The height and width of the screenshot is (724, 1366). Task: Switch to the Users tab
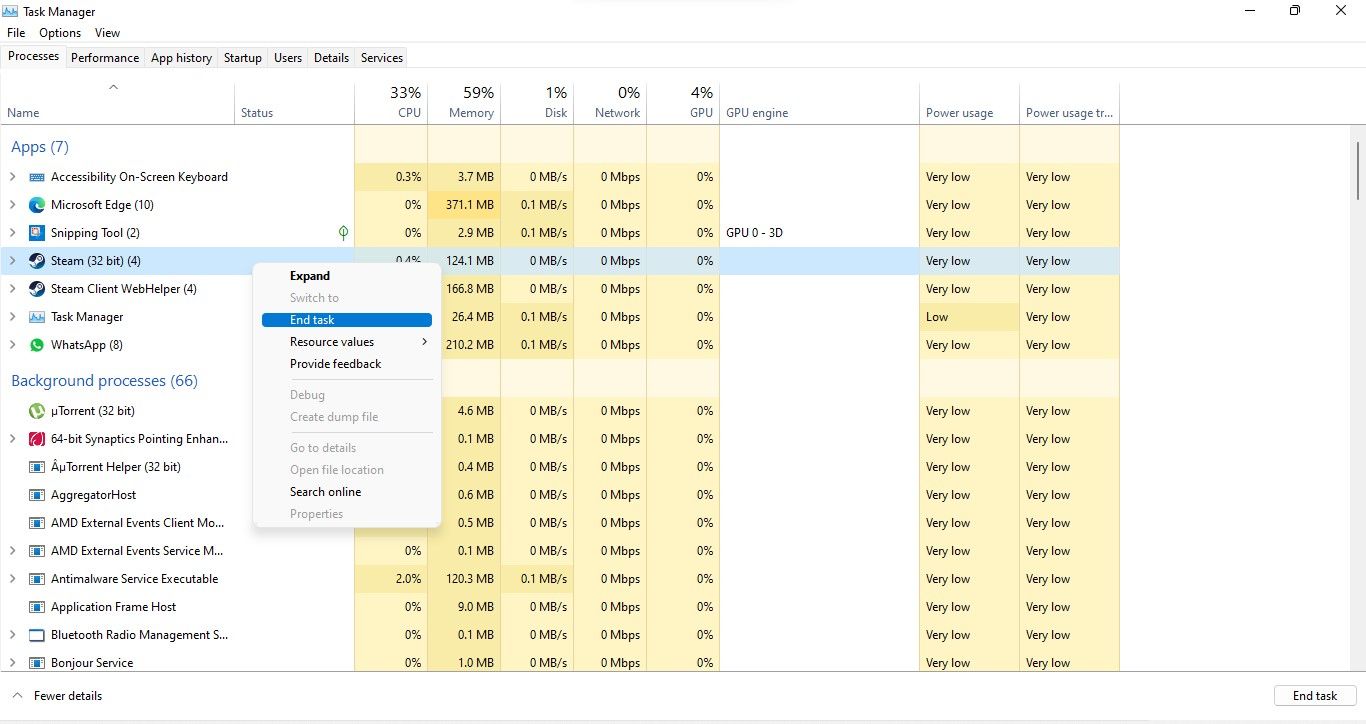pos(288,58)
